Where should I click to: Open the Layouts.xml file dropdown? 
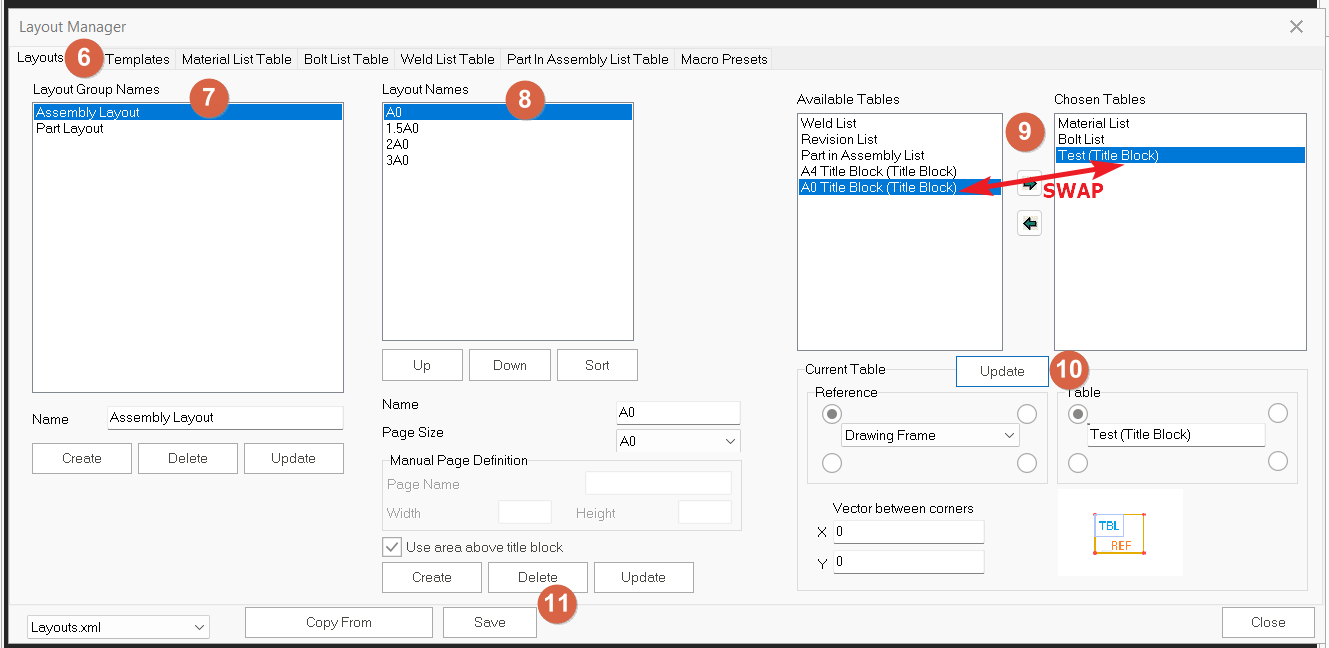118,628
